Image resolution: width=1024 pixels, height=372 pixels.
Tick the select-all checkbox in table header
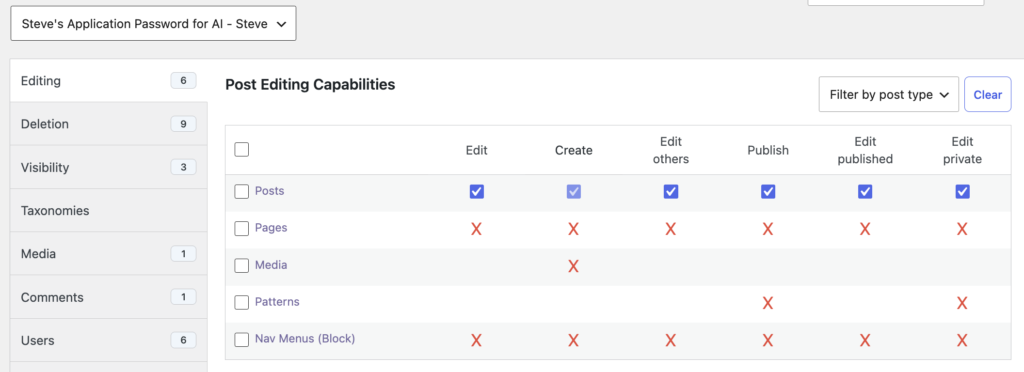[242, 149]
